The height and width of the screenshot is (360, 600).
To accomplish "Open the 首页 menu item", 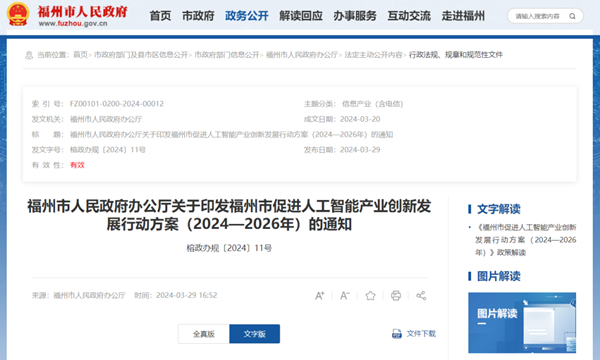I will tap(160, 16).
